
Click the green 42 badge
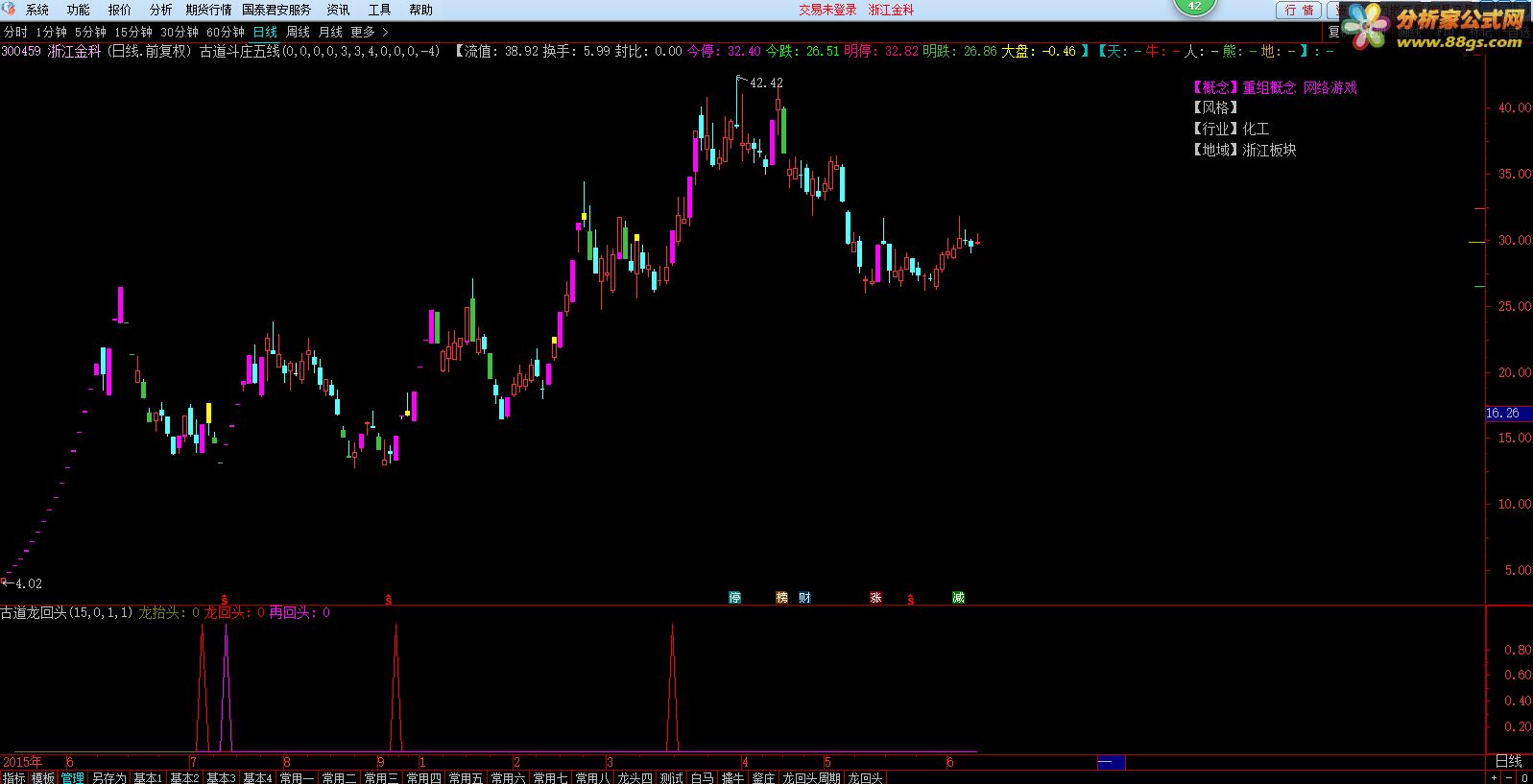(1194, 6)
